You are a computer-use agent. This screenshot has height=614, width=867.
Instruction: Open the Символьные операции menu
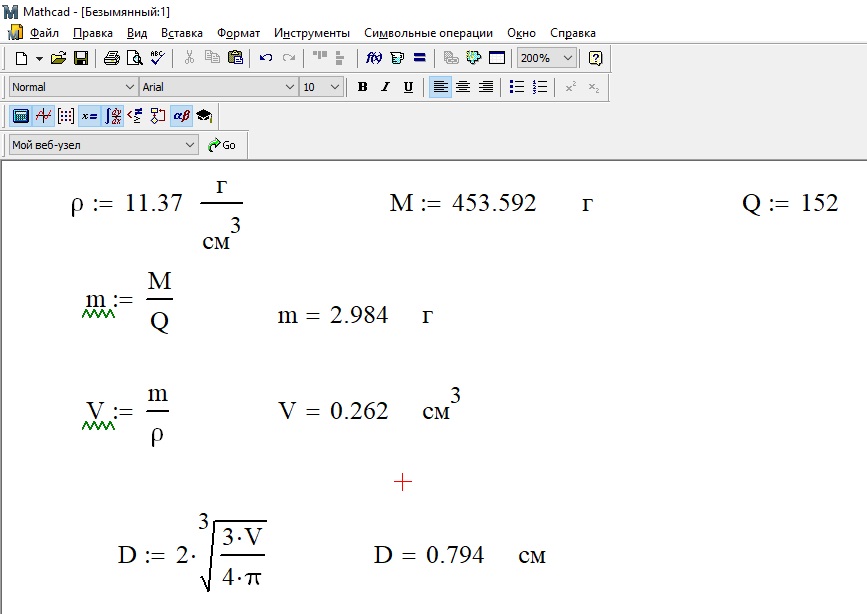pos(428,33)
